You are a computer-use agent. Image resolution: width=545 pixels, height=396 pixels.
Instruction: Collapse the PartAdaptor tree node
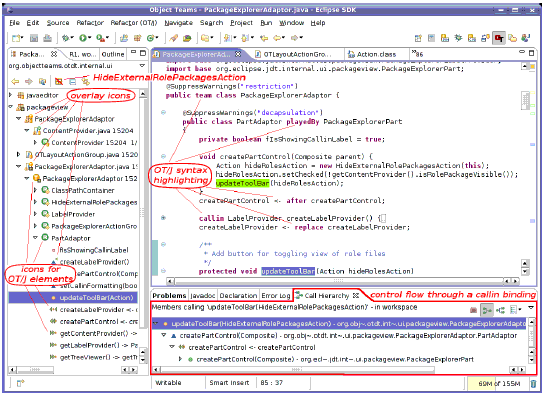click(x=35, y=237)
